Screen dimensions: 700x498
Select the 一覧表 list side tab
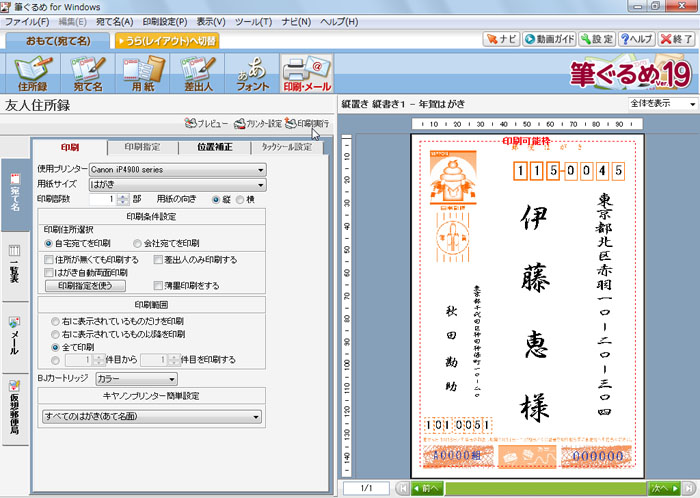15,266
